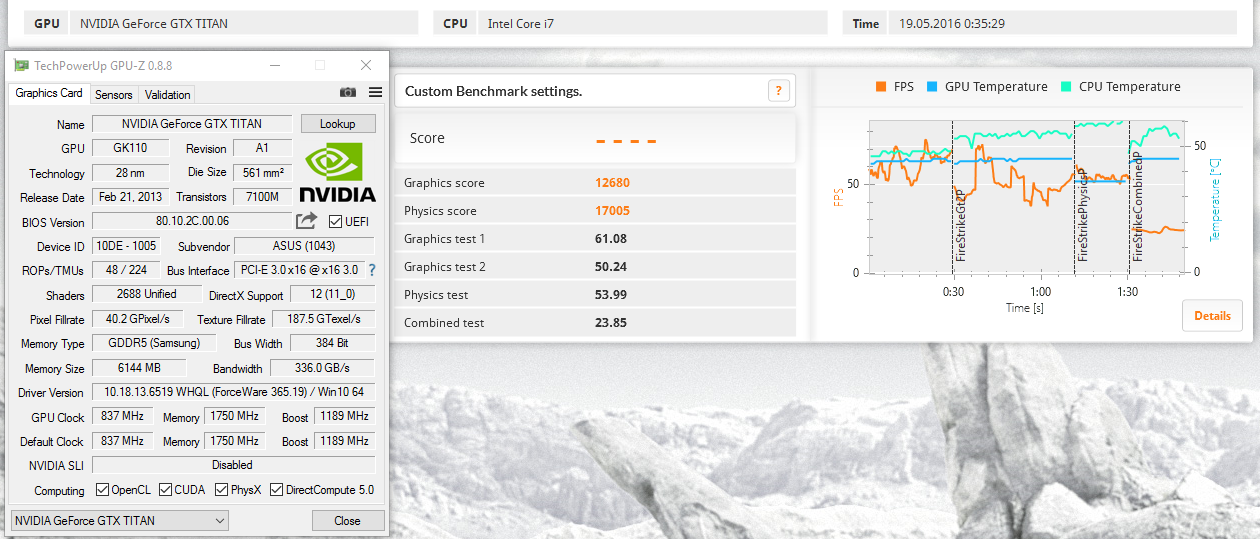
Task: Switch to the Graphics Card tab
Action: click(49, 93)
